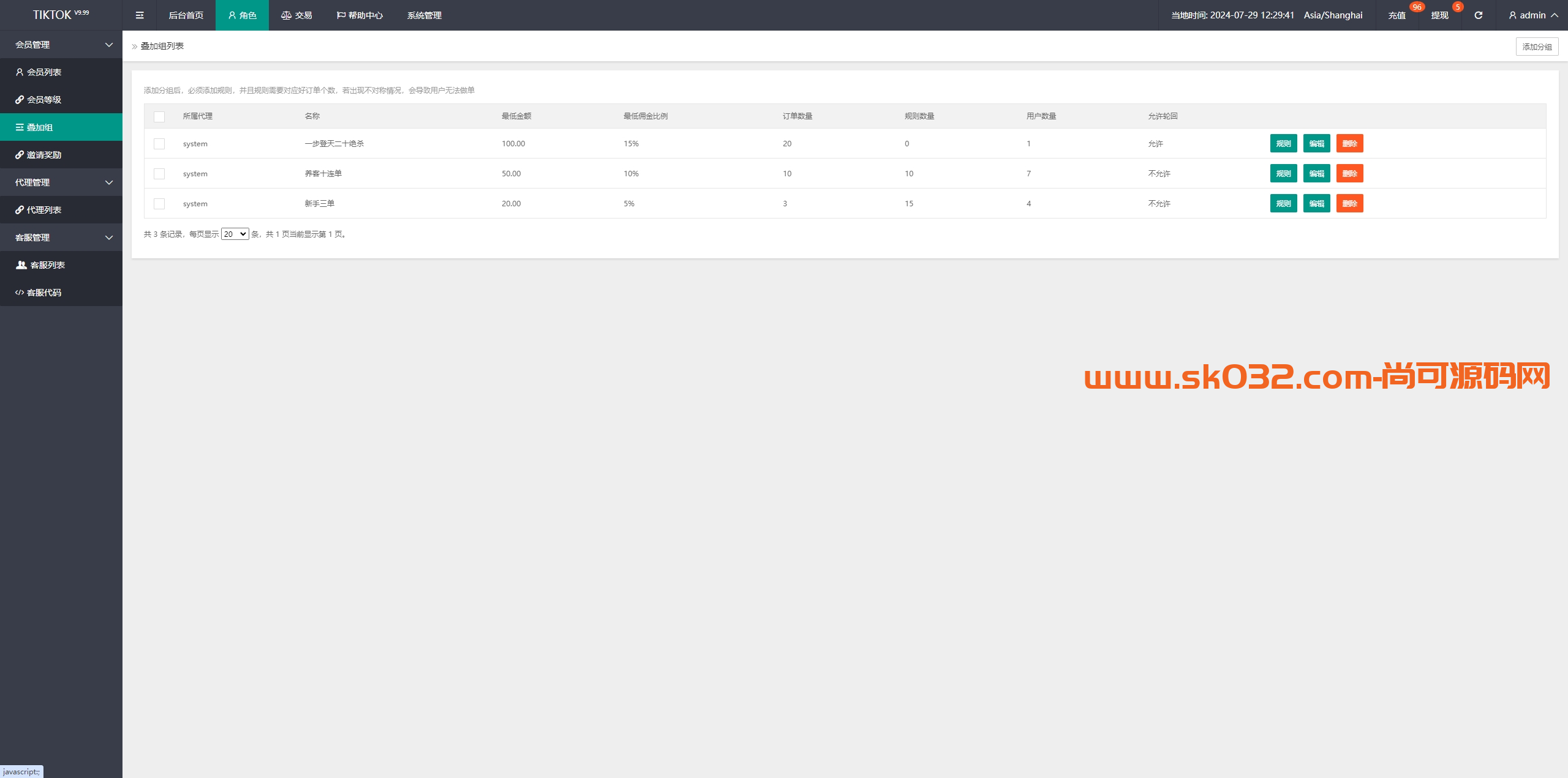The image size is (1568, 778).
Task: Check the row for 一步登天二十绝杀
Action: [x=159, y=144]
